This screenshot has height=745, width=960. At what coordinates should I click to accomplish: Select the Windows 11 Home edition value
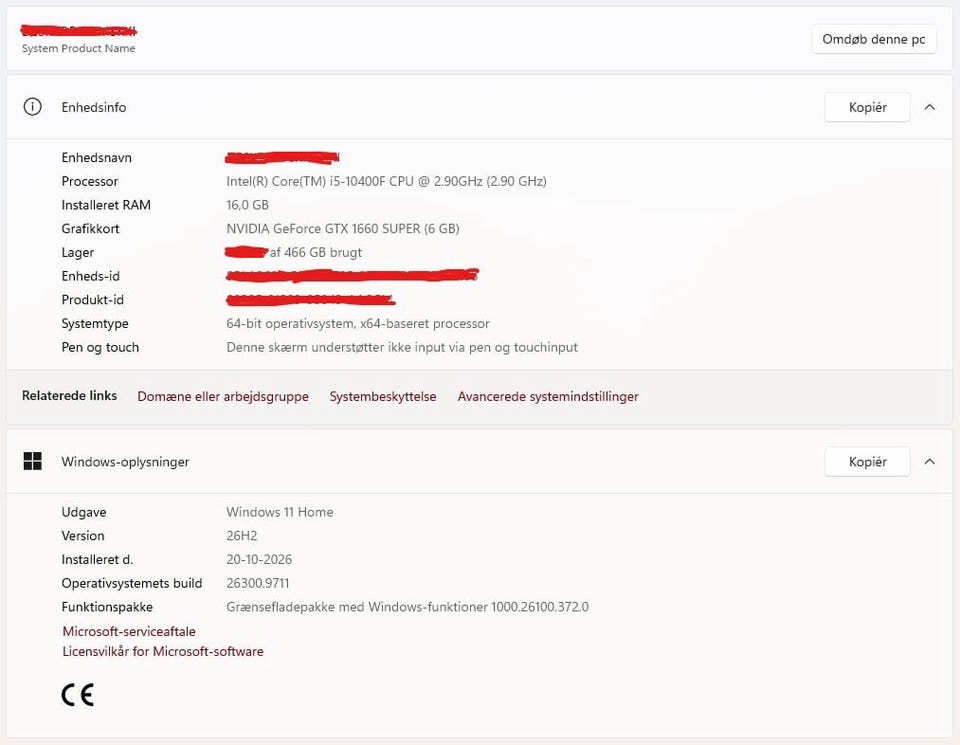coord(280,512)
